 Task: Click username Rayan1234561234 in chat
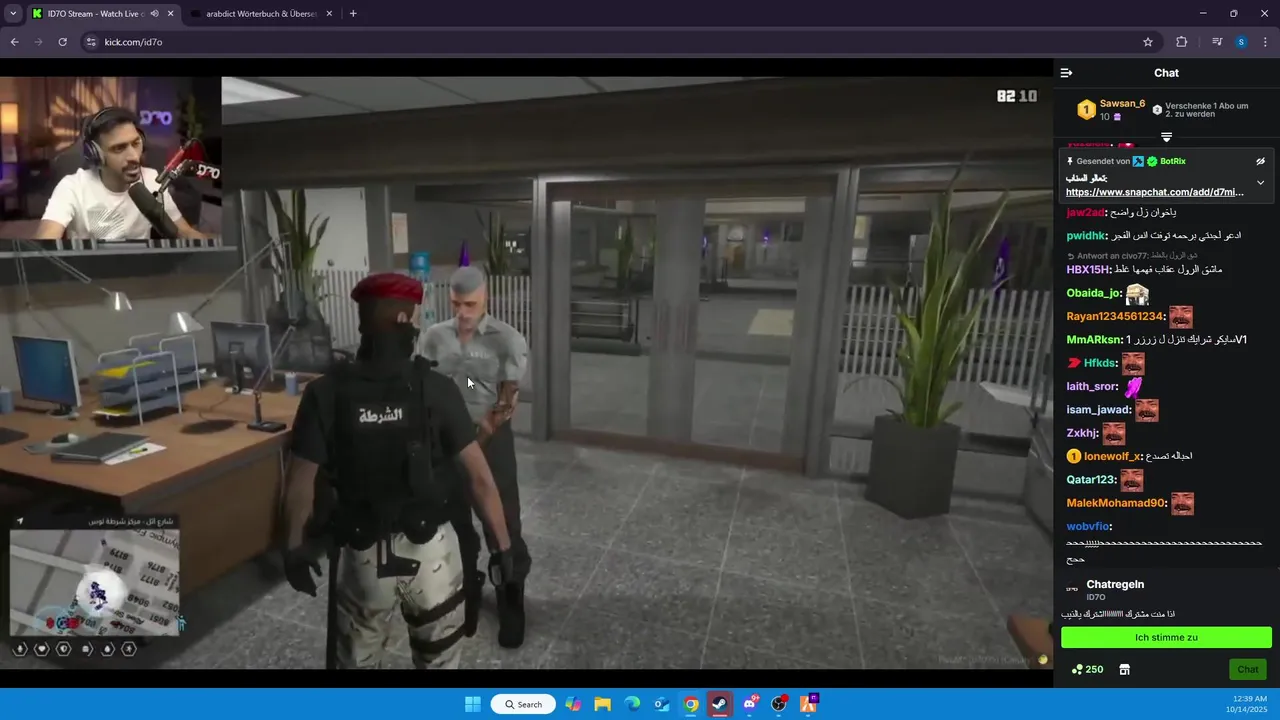coord(1116,316)
